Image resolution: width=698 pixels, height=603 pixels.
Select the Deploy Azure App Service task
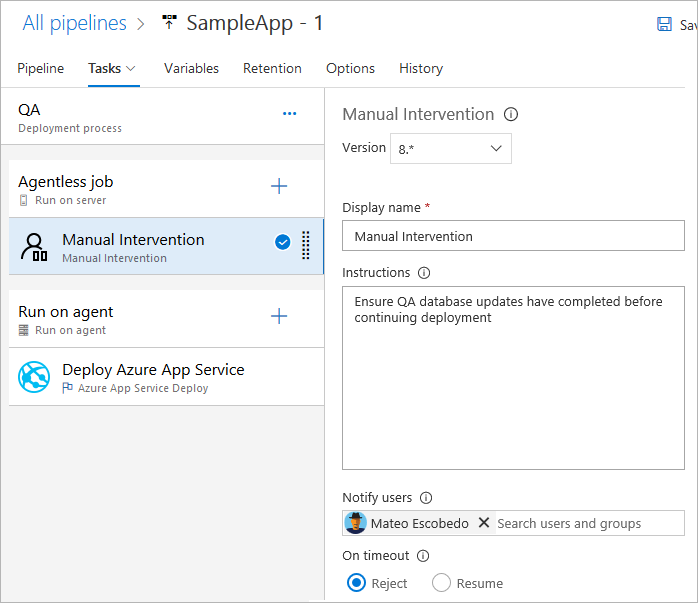click(x=166, y=377)
